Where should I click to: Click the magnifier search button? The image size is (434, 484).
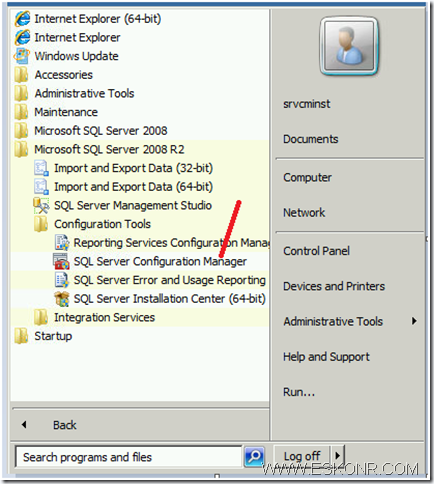[254, 456]
